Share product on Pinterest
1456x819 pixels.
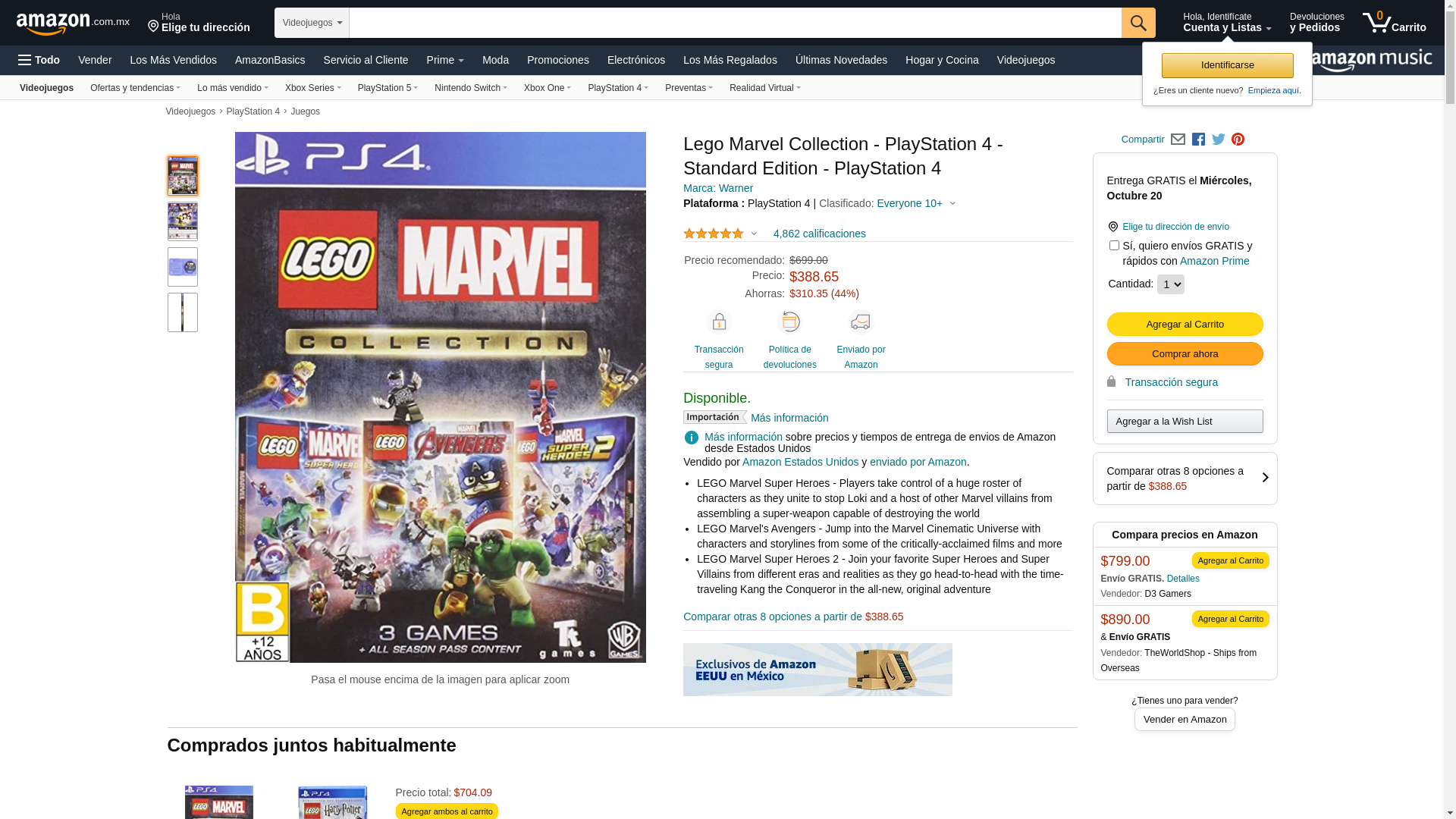coord(1238,140)
